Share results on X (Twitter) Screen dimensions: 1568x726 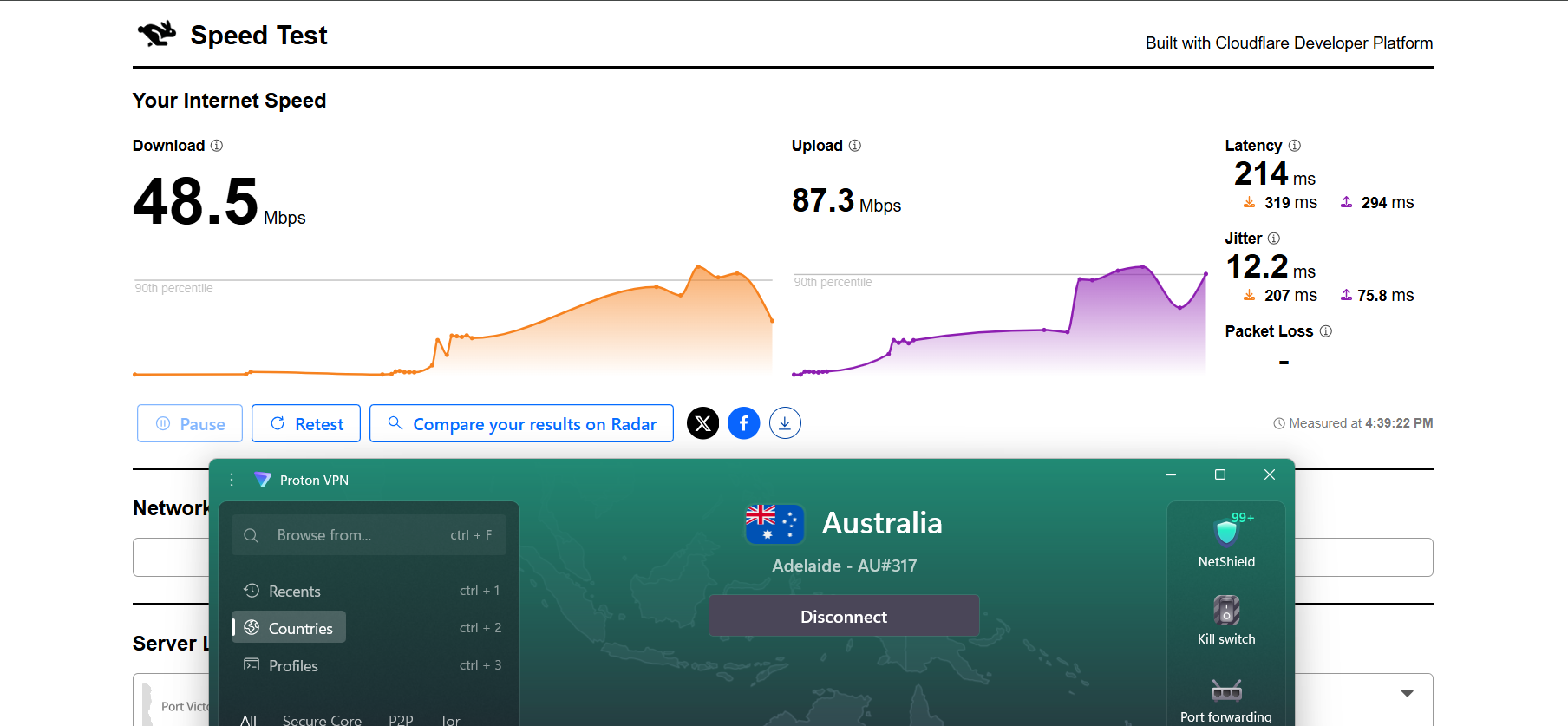coord(703,423)
